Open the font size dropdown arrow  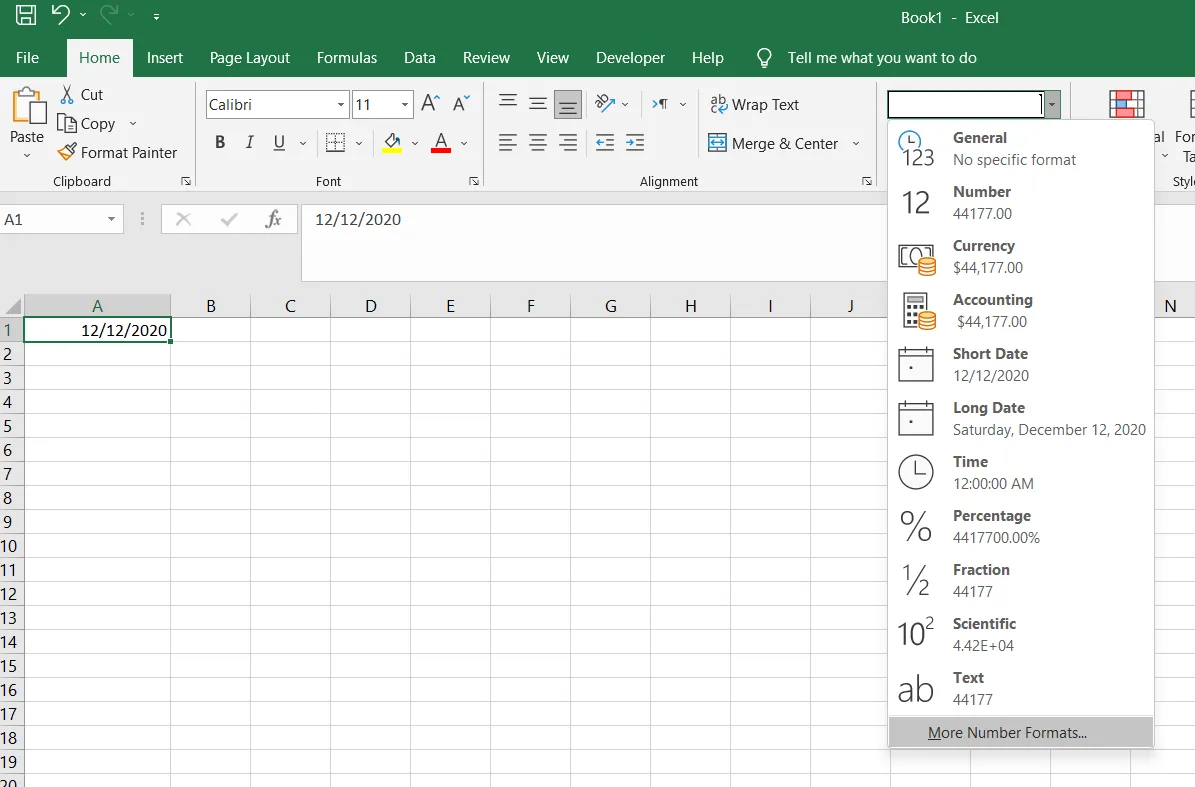[405, 104]
